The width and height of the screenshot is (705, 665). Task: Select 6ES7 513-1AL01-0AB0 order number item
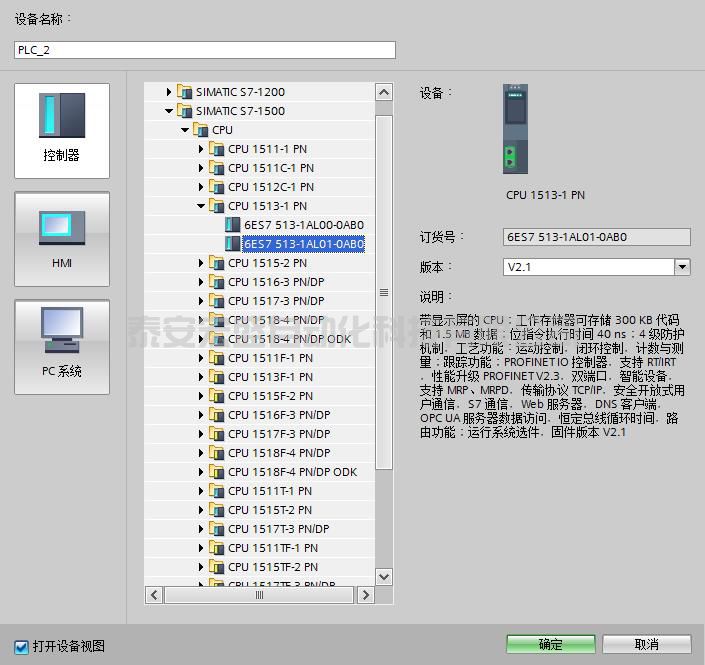coord(303,244)
